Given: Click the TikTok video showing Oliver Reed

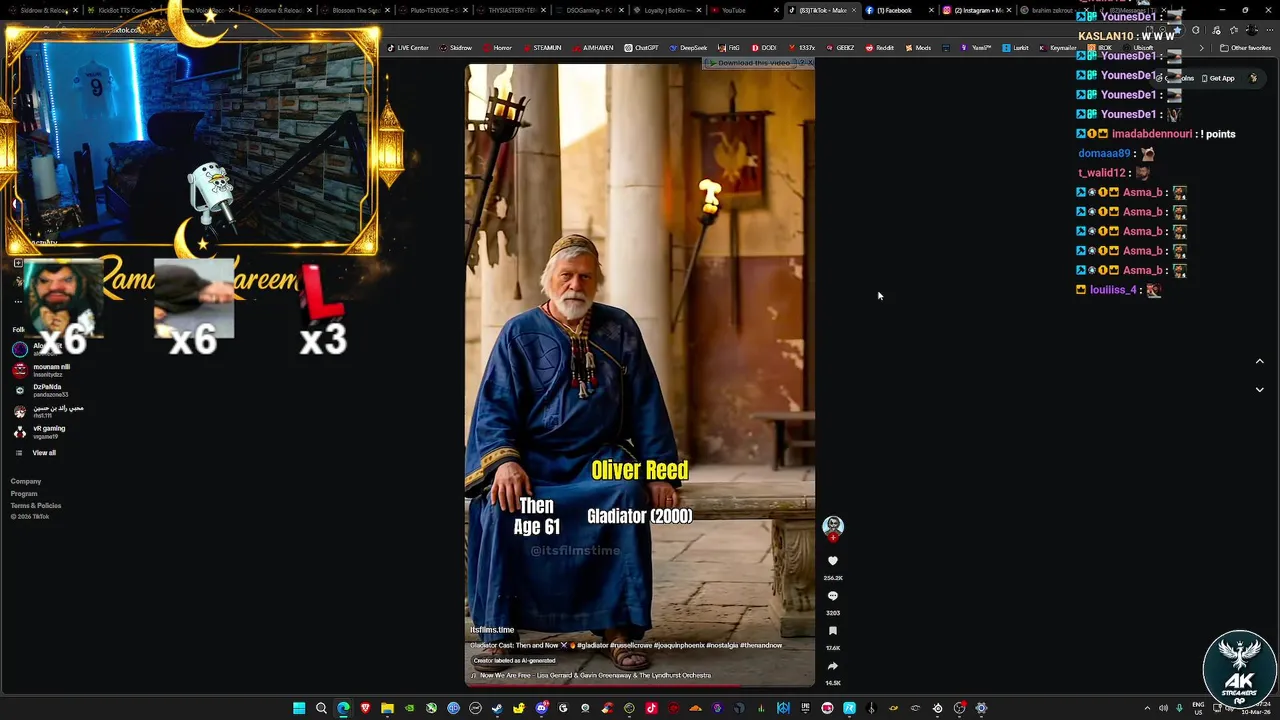Looking at the screenshot, I should click(640, 375).
